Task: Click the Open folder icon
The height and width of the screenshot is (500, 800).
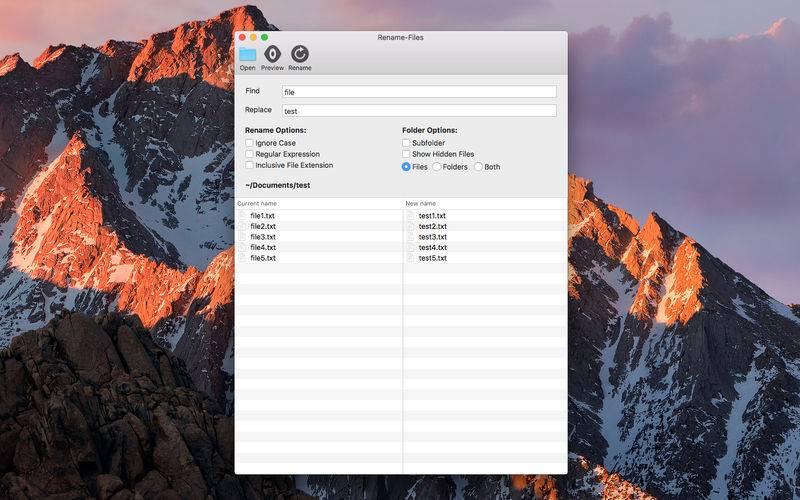Action: [247, 54]
